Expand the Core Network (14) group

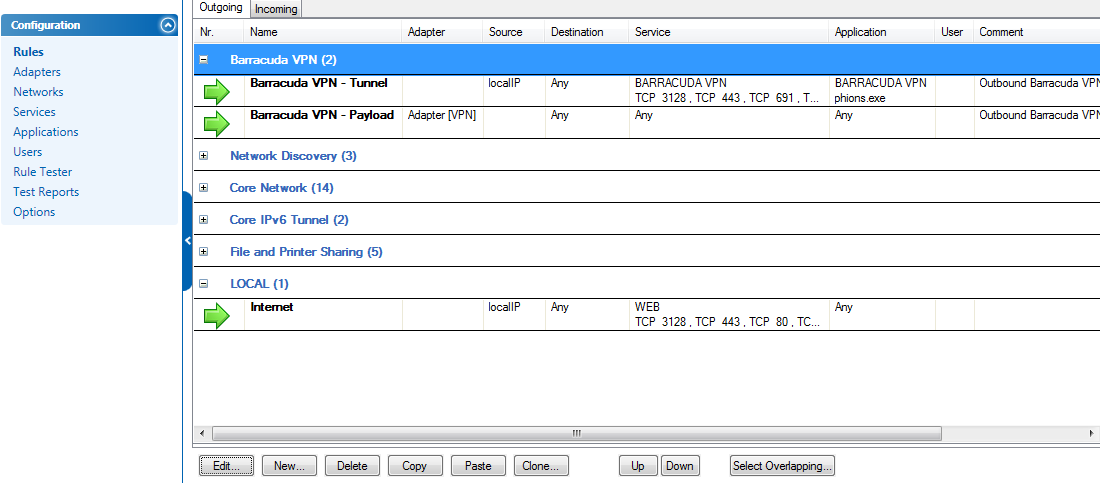[203, 188]
